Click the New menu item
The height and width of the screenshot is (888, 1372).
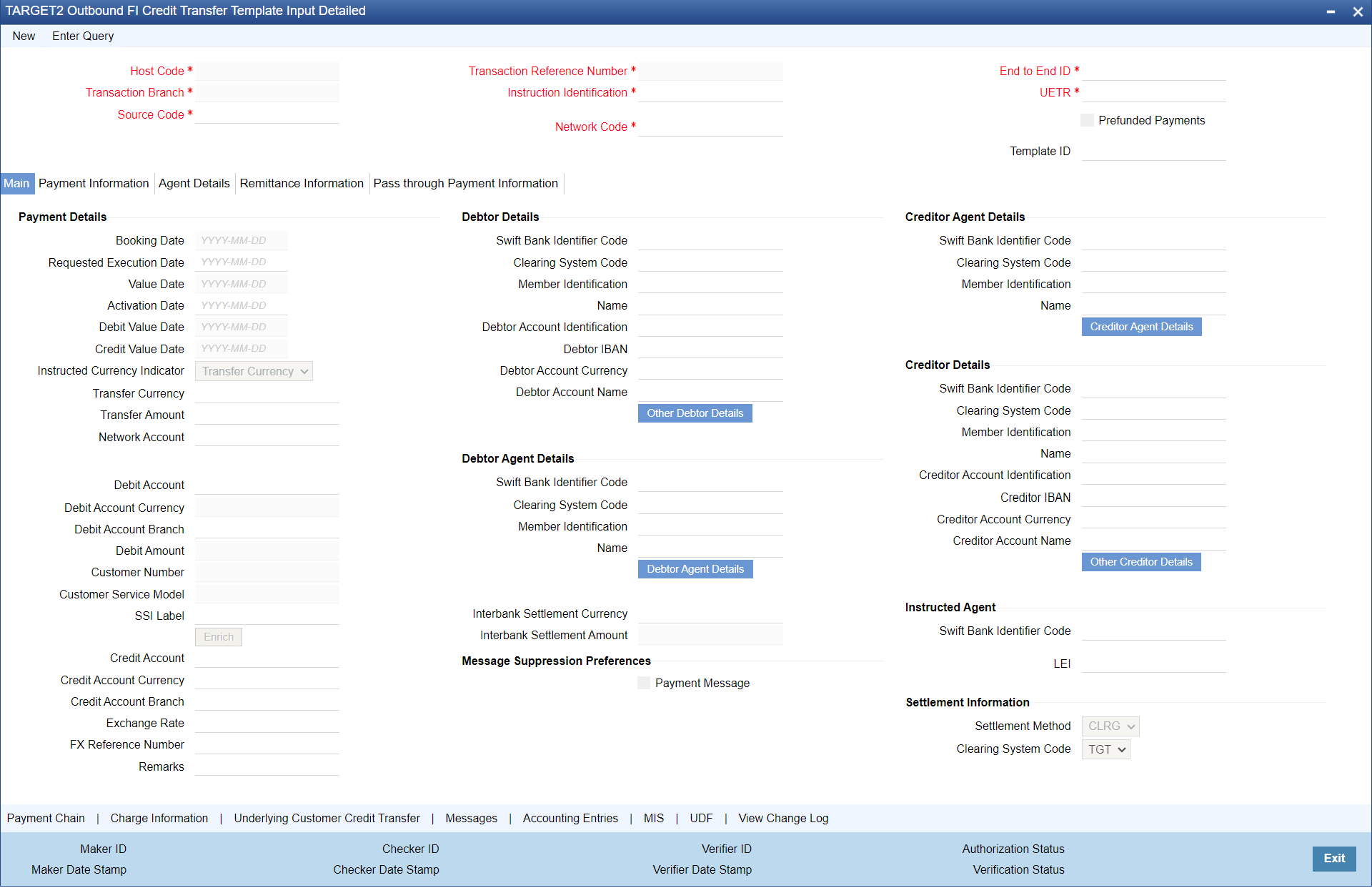24,36
